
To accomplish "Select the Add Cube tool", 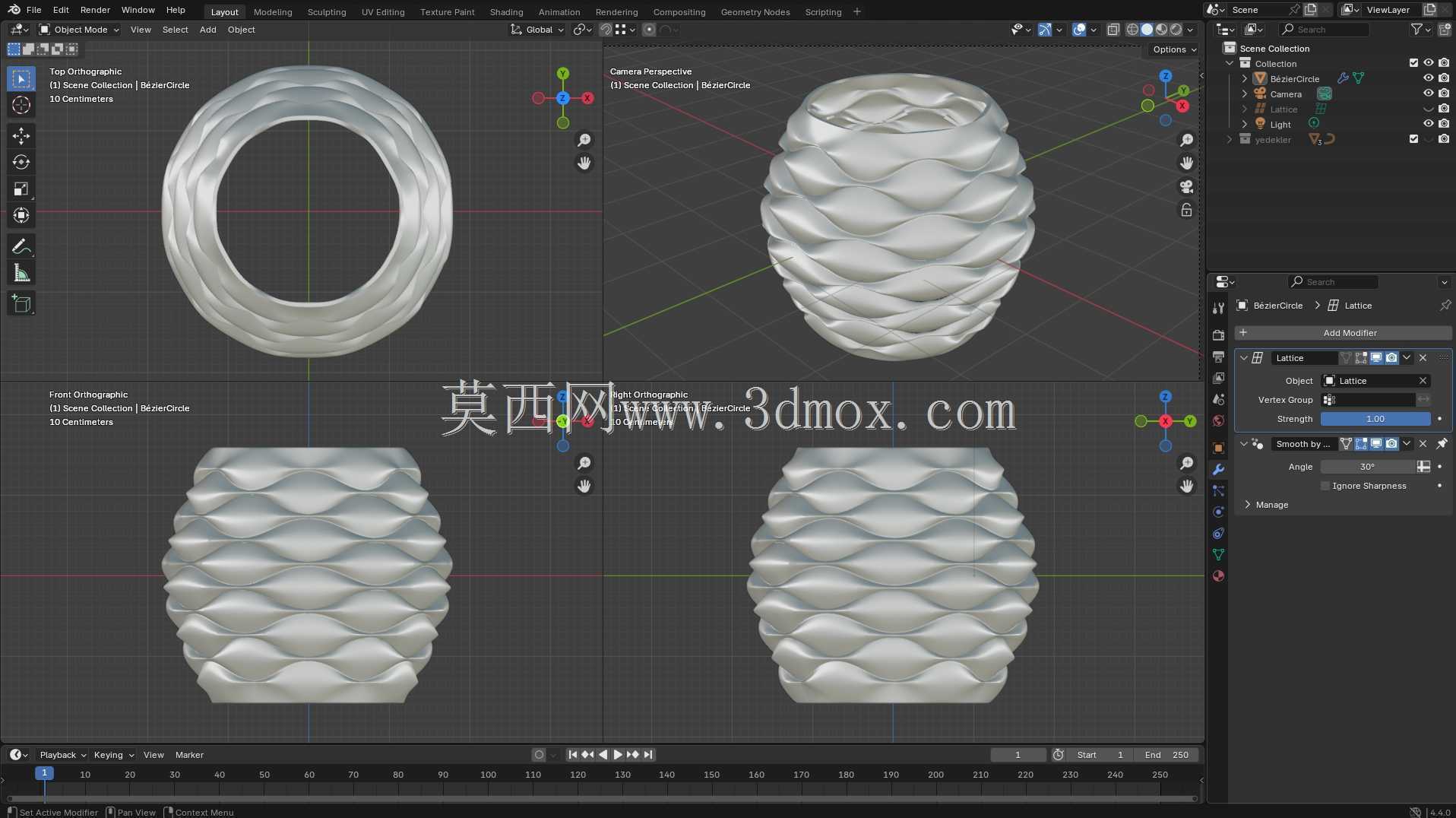I will coord(21,303).
